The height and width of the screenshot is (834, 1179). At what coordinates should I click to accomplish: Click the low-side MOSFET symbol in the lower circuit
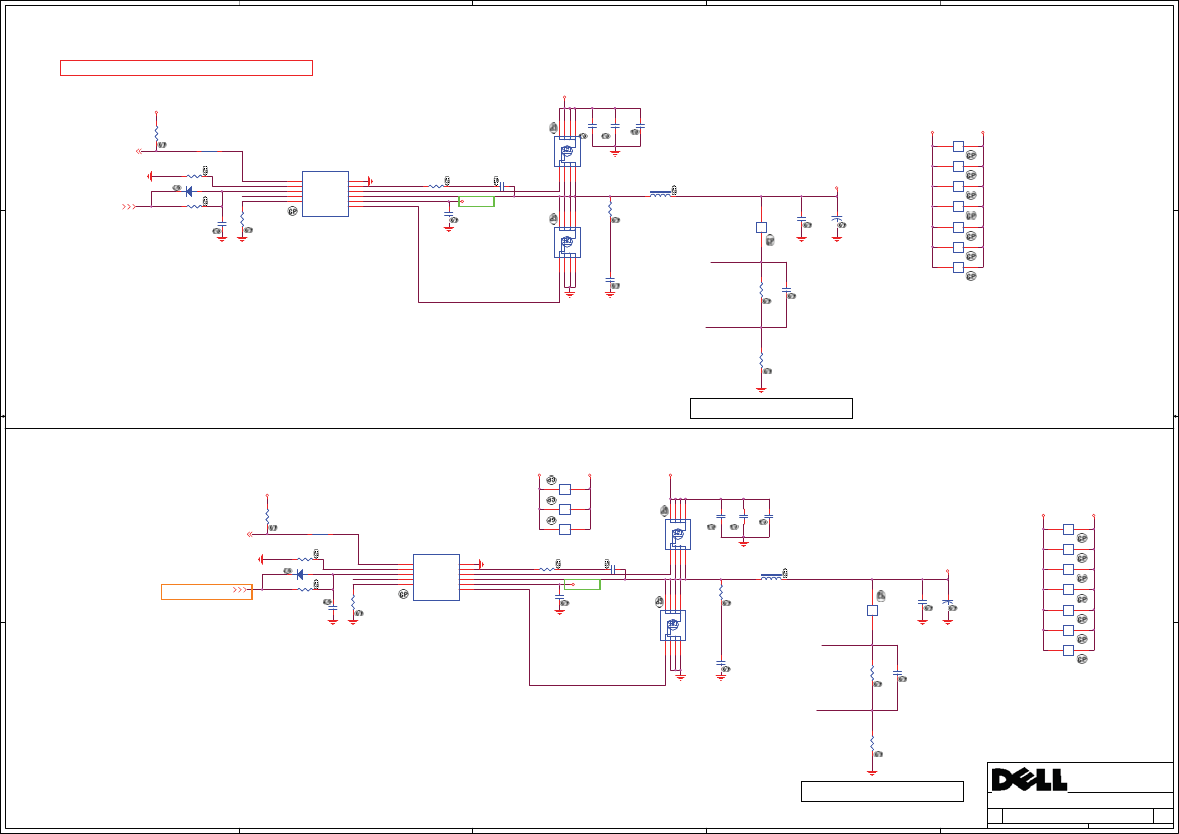point(673,626)
